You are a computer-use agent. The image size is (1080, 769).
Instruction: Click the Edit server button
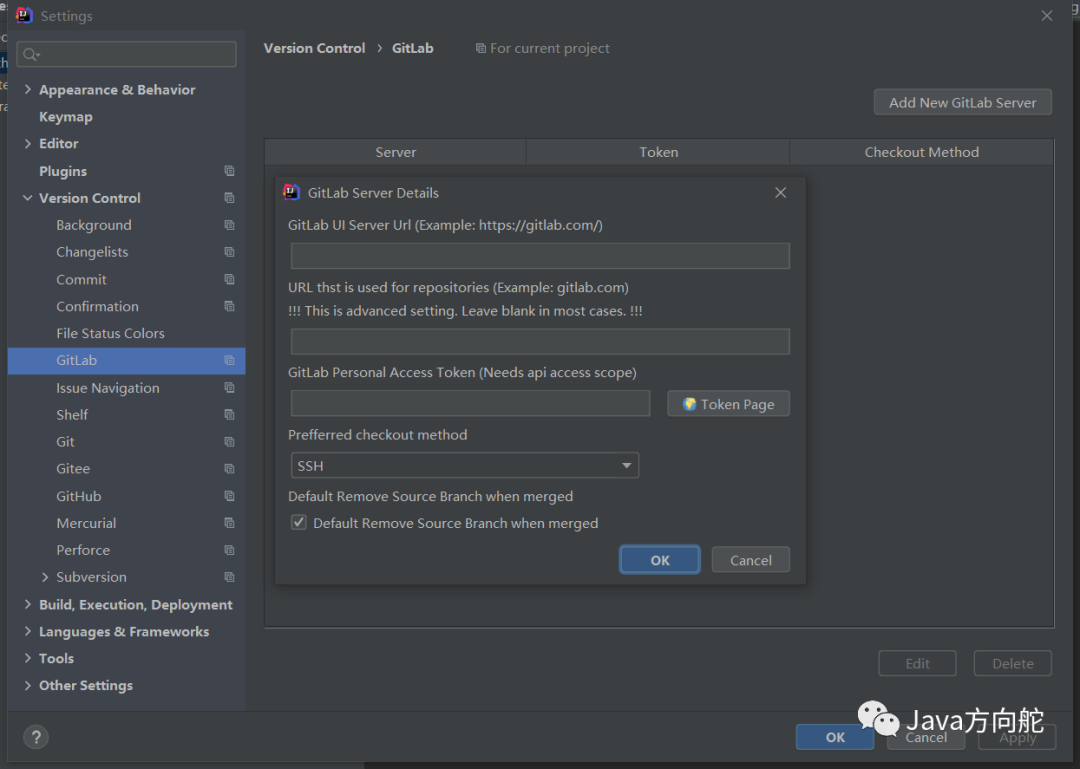coord(917,664)
